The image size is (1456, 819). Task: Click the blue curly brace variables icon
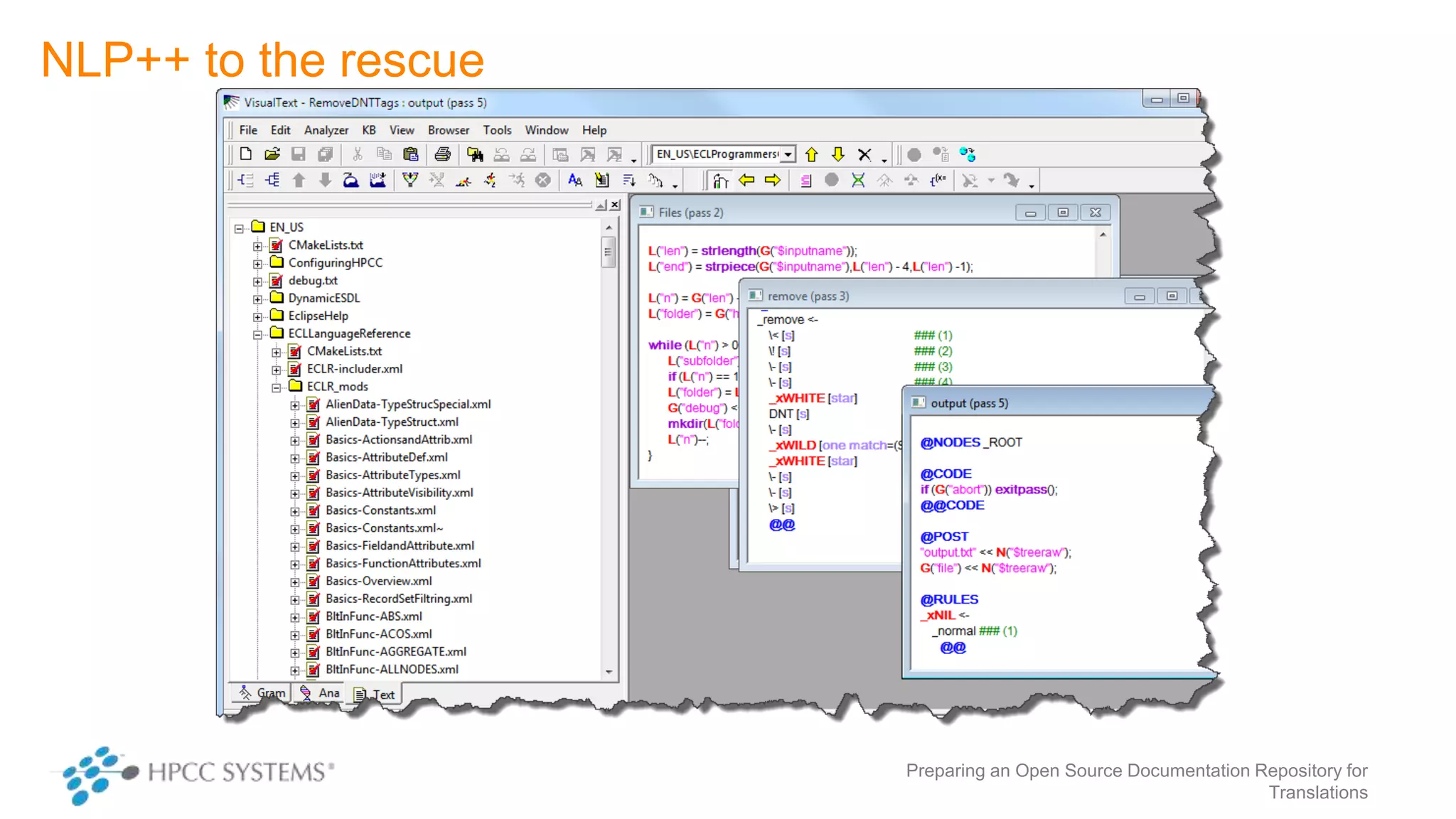coord(938,180)
